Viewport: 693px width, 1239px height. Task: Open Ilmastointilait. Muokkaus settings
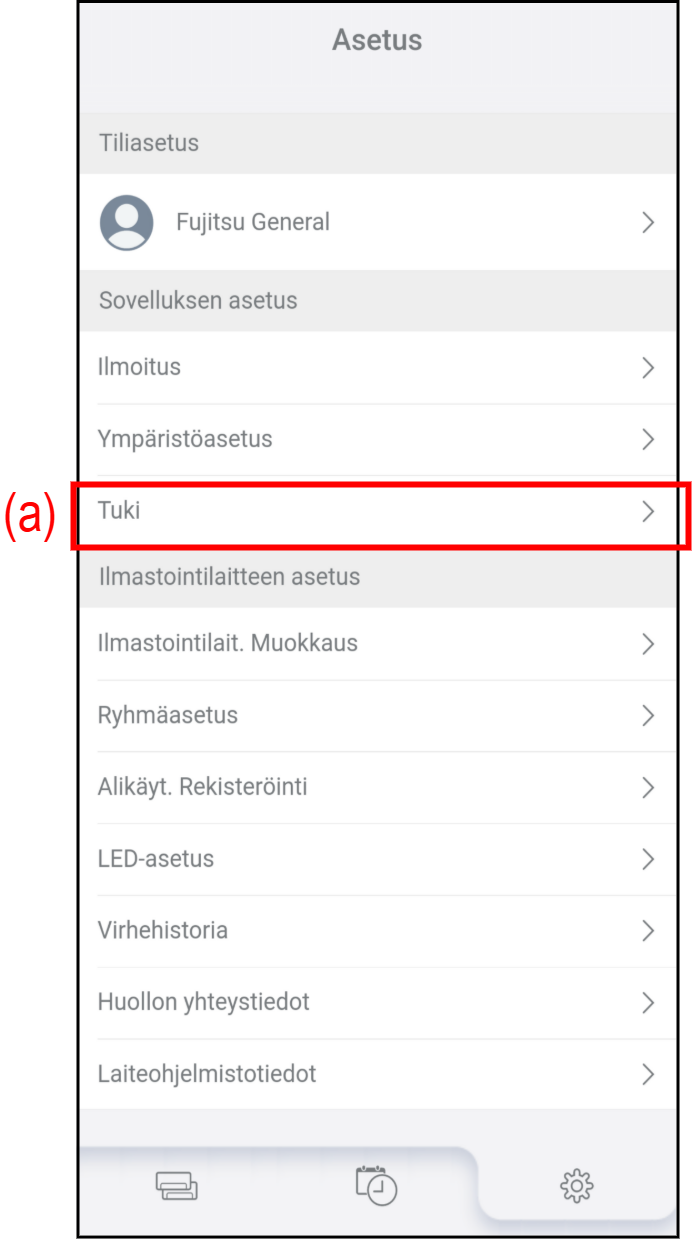pos(228,643)
